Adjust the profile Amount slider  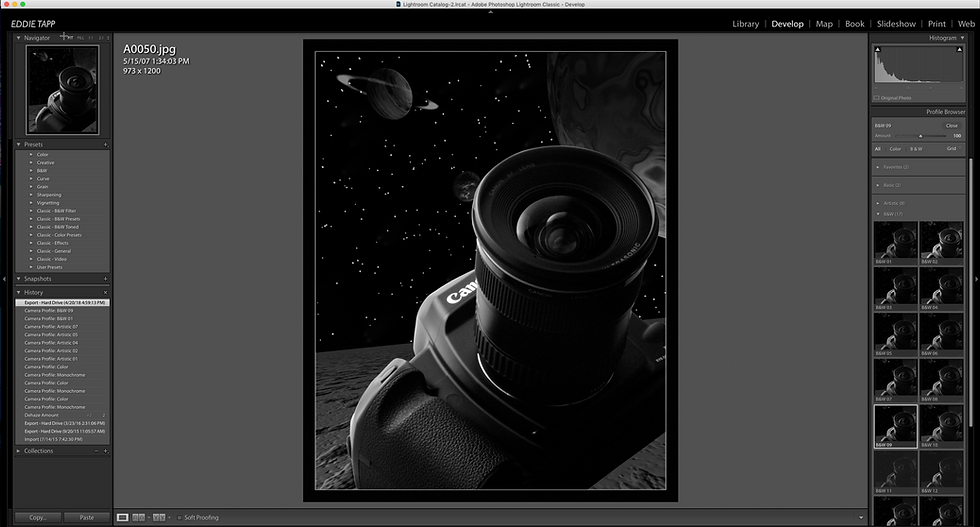click(x=920, y=136)
